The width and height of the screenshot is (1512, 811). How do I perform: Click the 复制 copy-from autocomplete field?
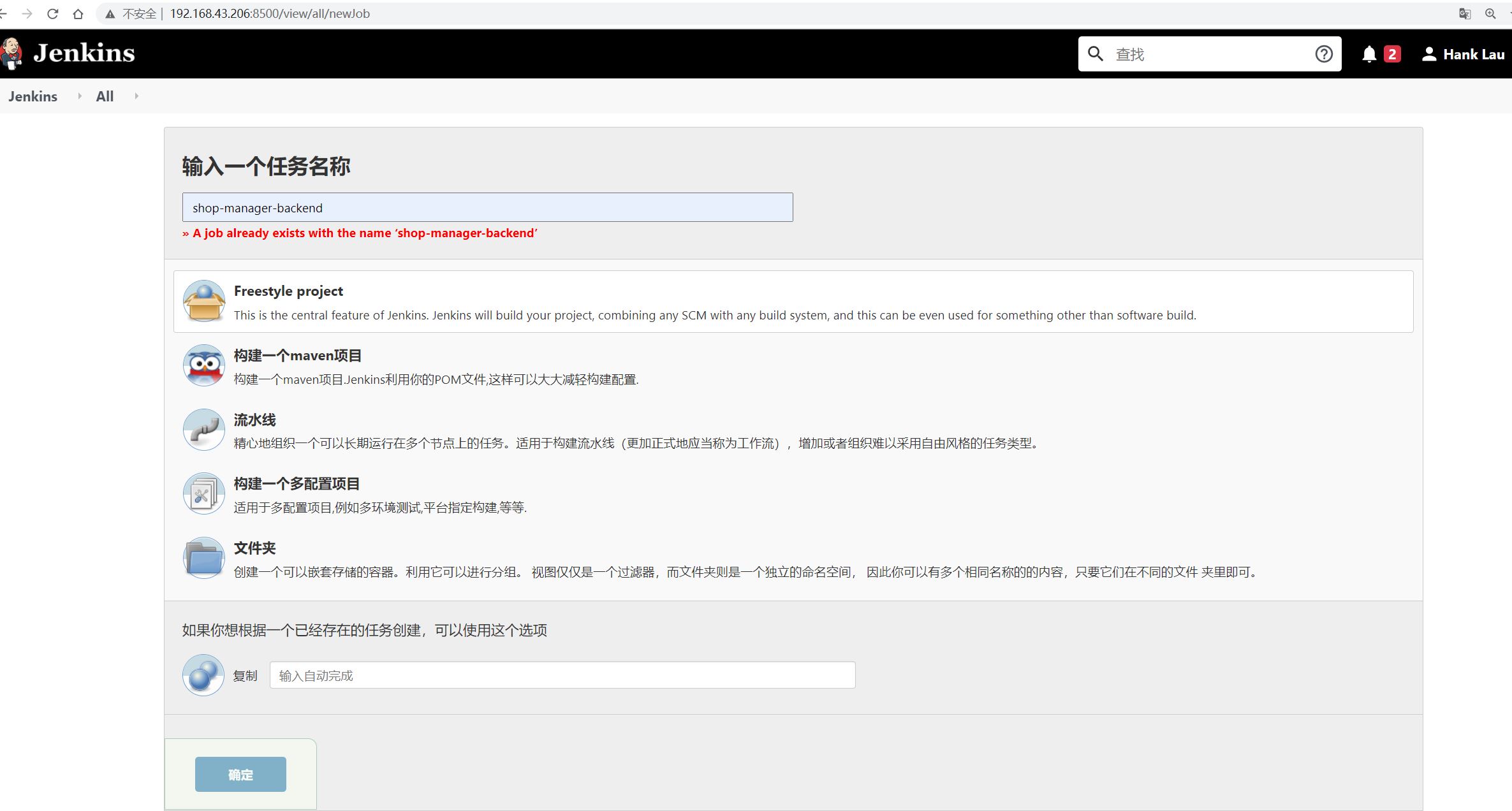pos(562,675)
